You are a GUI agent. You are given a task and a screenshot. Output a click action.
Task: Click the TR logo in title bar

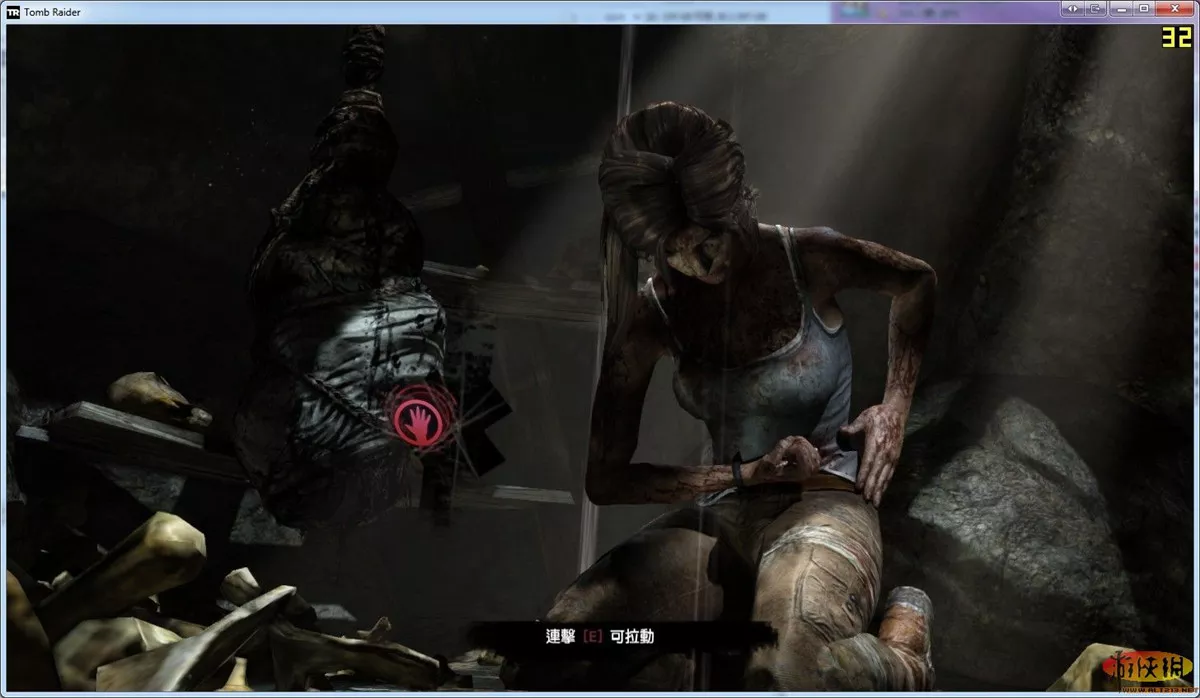point(13,11)
